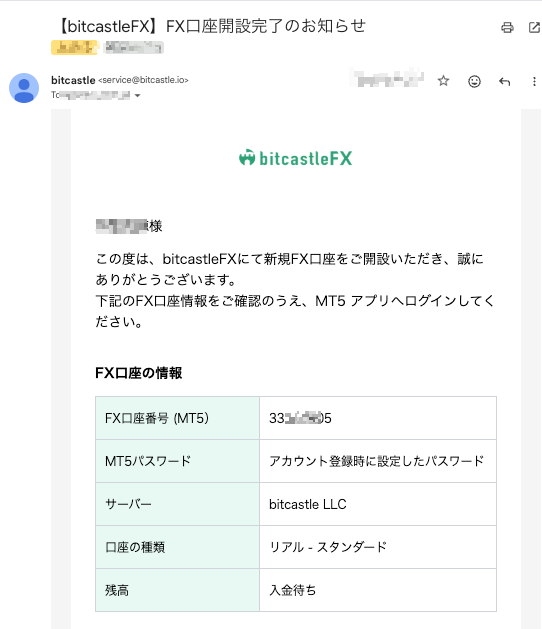Add an emoji reaction to the email

474,81
